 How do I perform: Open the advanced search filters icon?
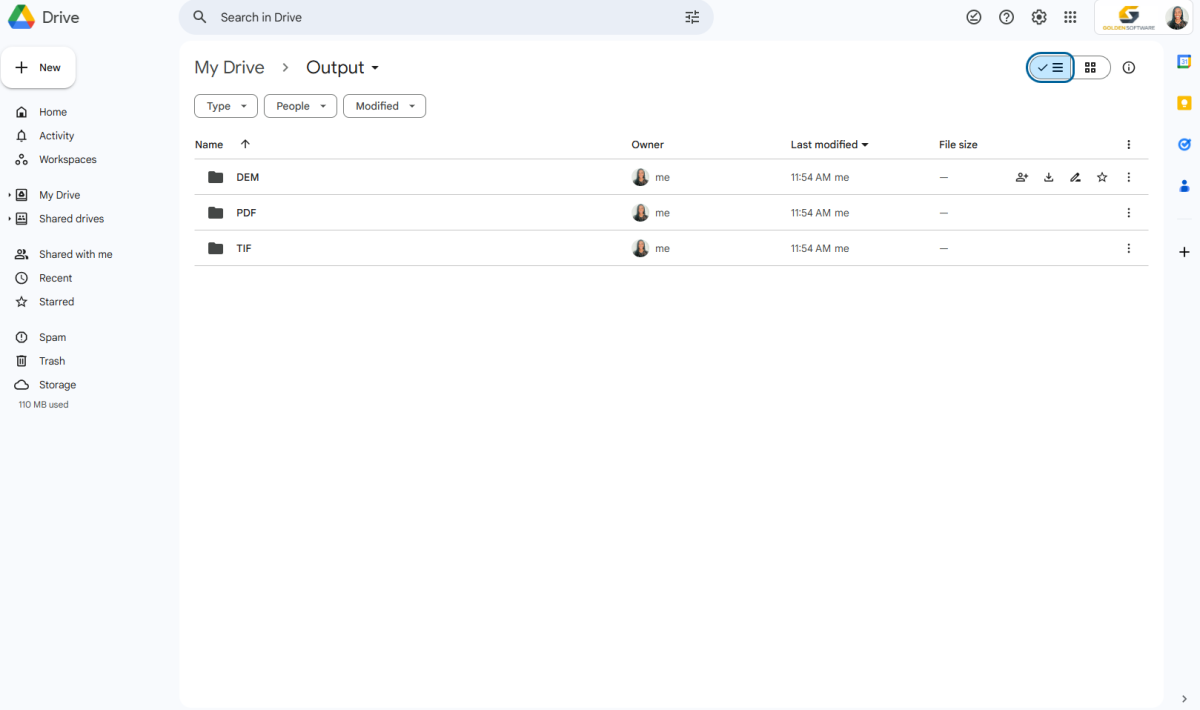692,17
